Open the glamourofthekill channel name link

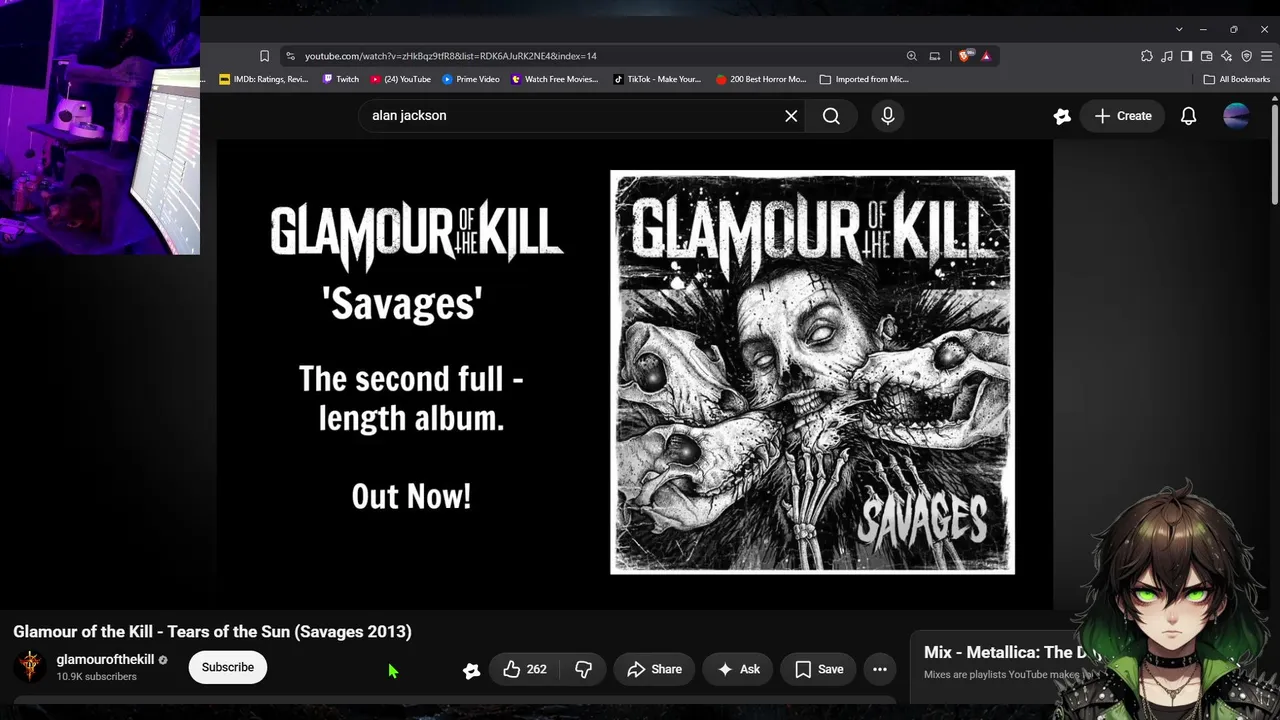tap(105, 660)
